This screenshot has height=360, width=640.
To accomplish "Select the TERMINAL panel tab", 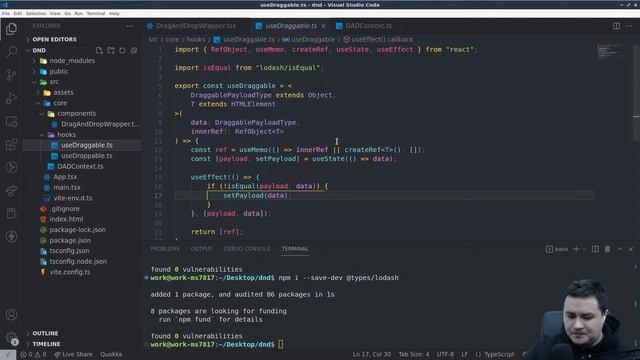I will click(x=295, y=249).
